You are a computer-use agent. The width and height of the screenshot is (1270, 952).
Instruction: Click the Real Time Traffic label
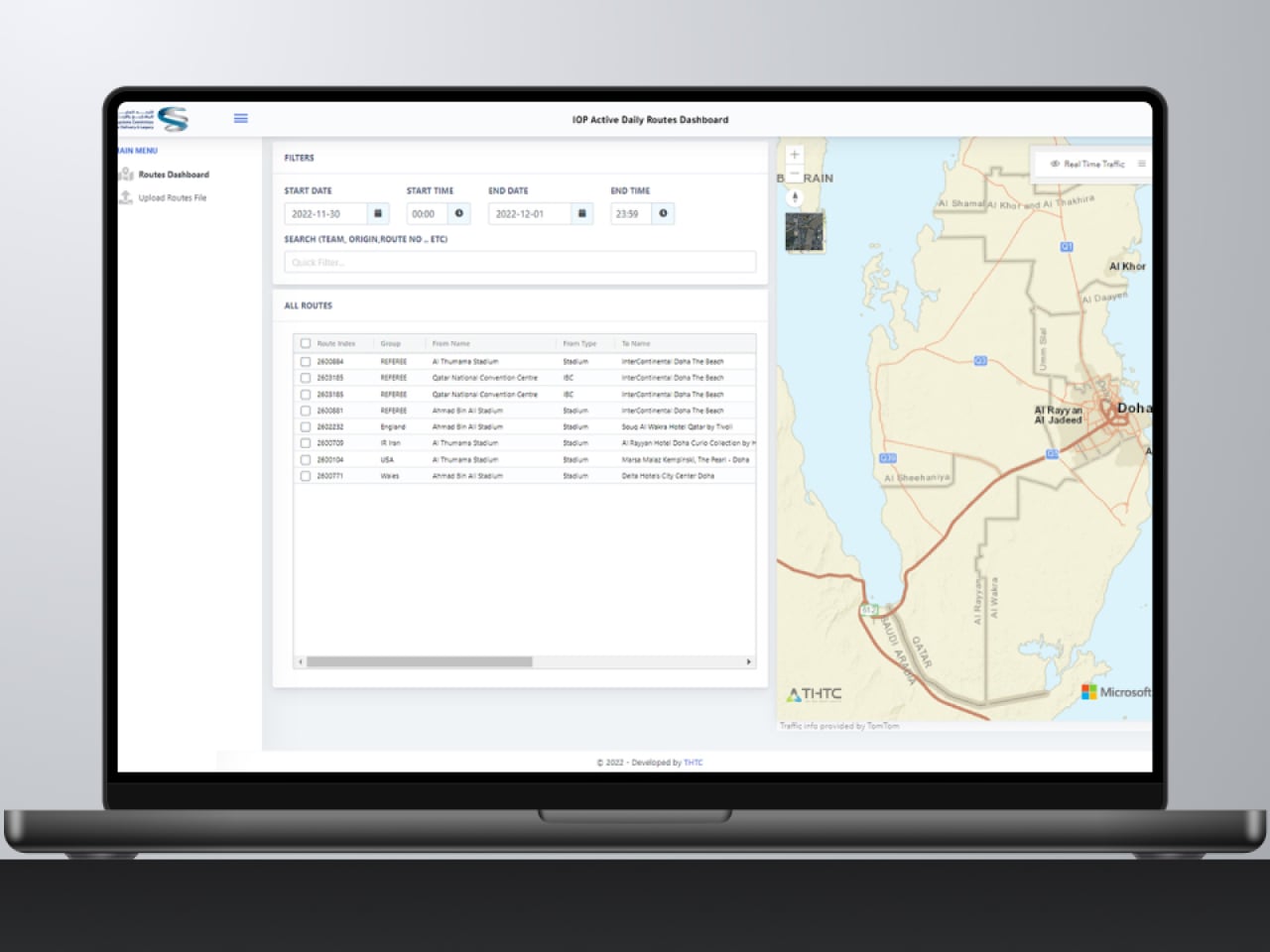1094,164
